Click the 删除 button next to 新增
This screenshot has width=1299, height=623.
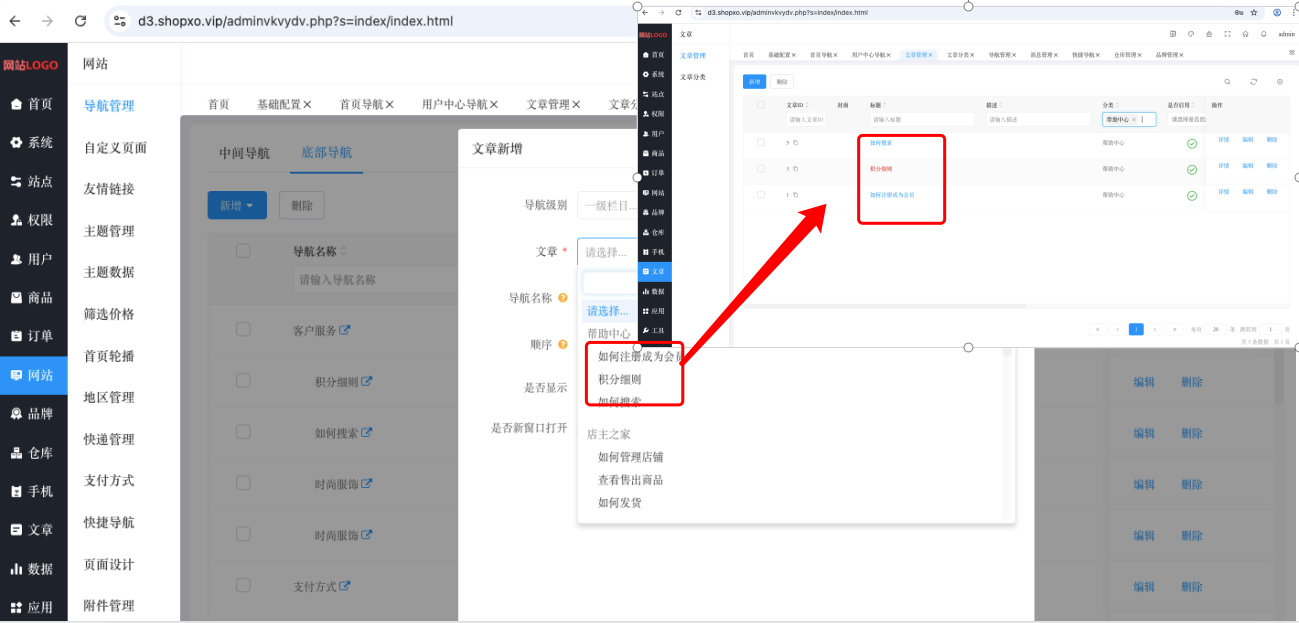pos(302,206)
